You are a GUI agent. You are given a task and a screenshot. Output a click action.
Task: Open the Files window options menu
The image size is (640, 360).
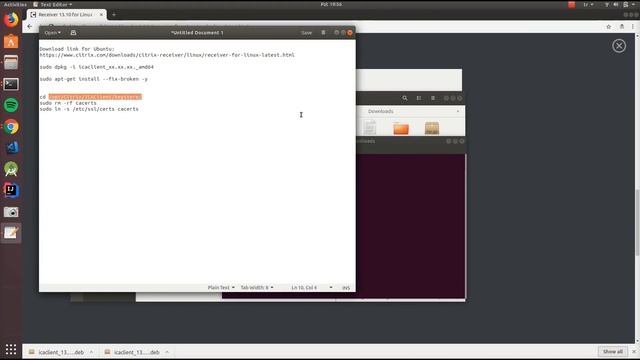tap(433, 98)
